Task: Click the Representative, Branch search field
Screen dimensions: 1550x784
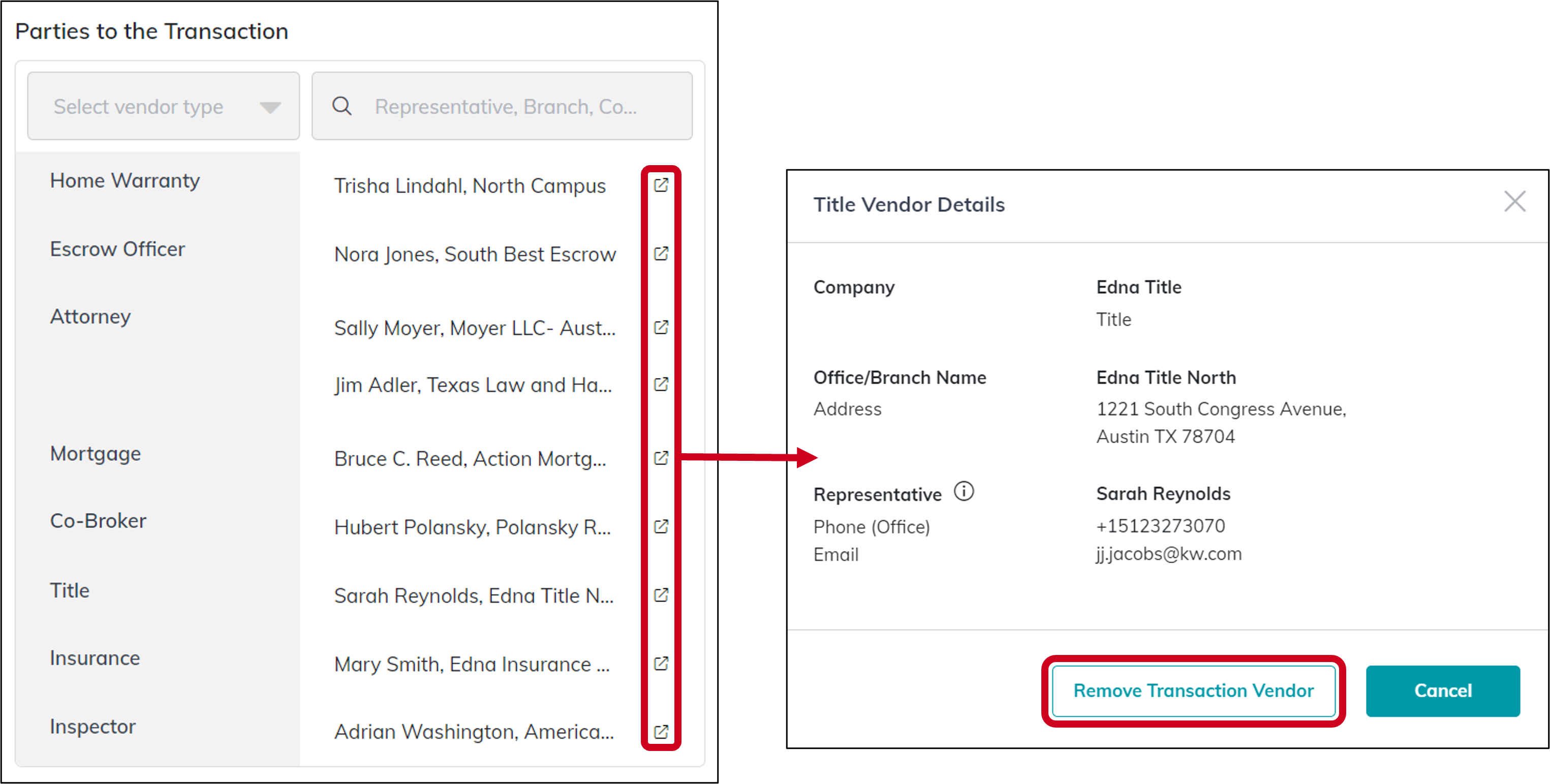Action: coord(502,107)
